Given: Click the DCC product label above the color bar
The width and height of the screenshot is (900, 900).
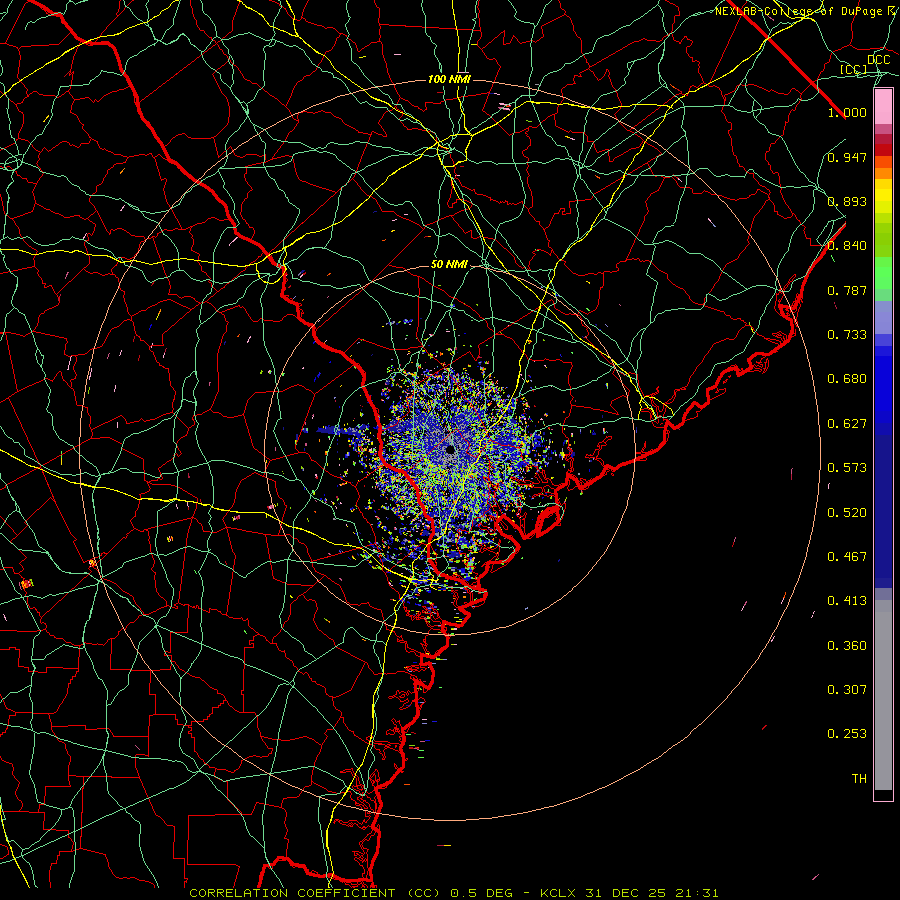Looking at the screenshot, I should click(x=878, y=60).
